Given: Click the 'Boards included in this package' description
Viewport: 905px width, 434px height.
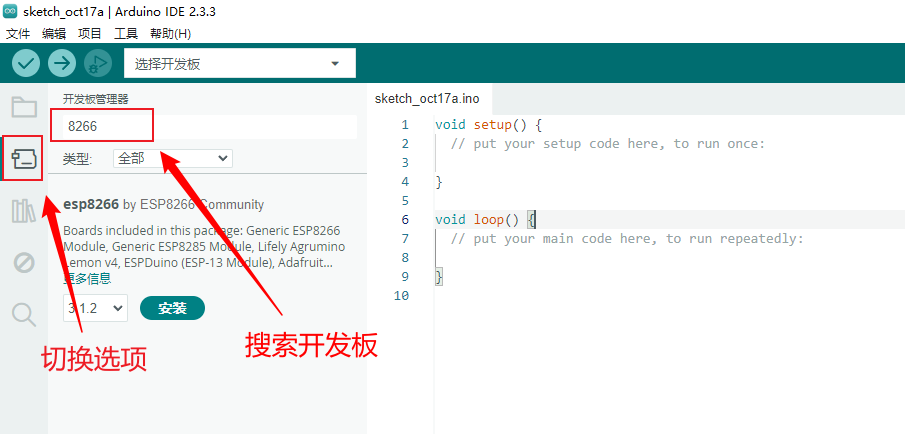Looking at the screenshot, I should 204,246.
